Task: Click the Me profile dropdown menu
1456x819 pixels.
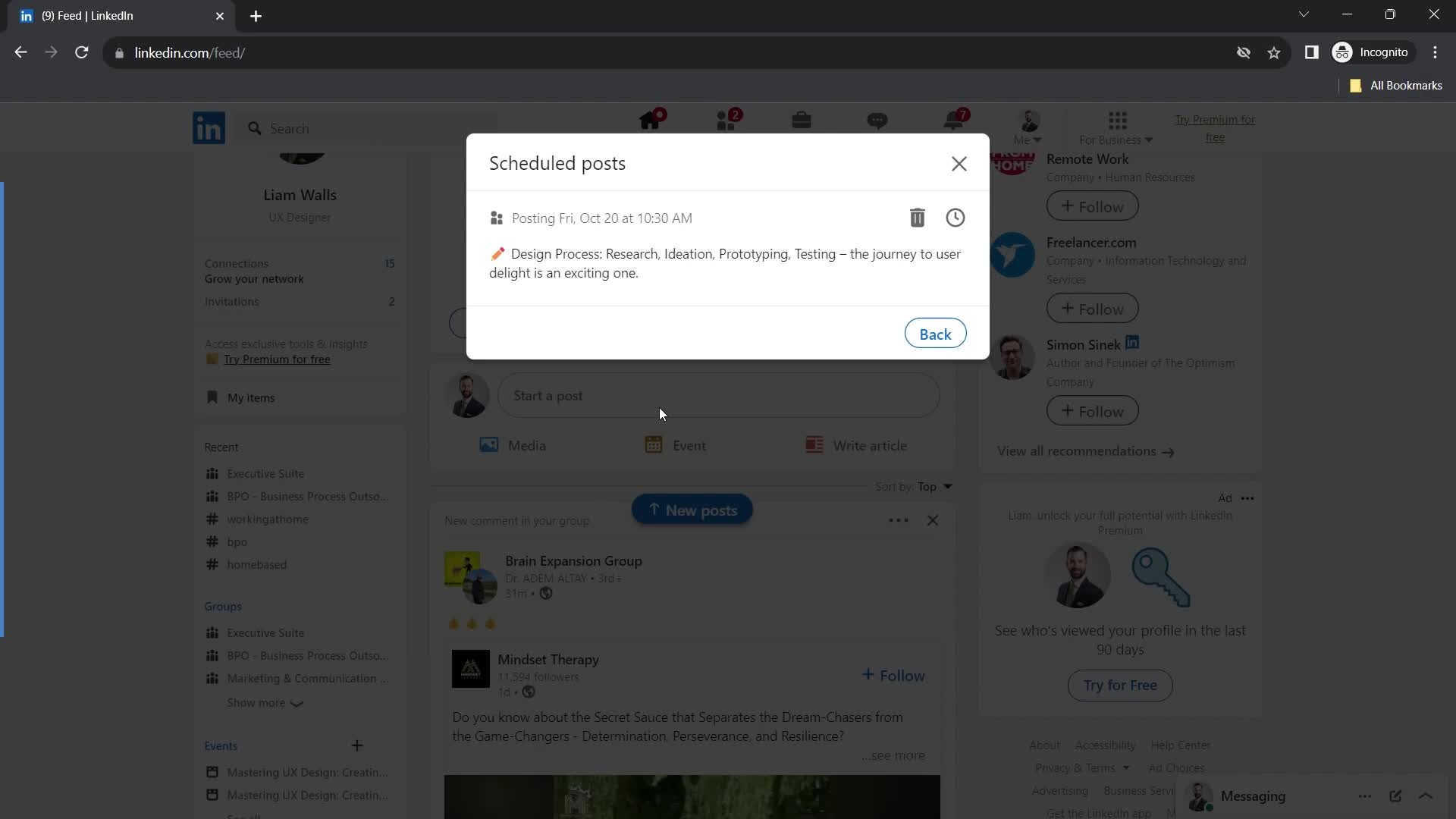Action: (1028, 128)
